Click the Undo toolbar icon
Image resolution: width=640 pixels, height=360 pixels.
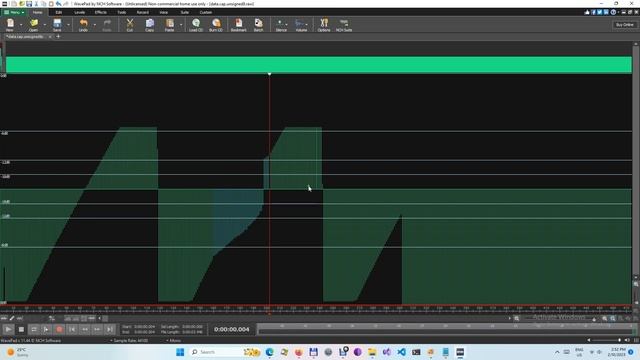pos(83,24)
